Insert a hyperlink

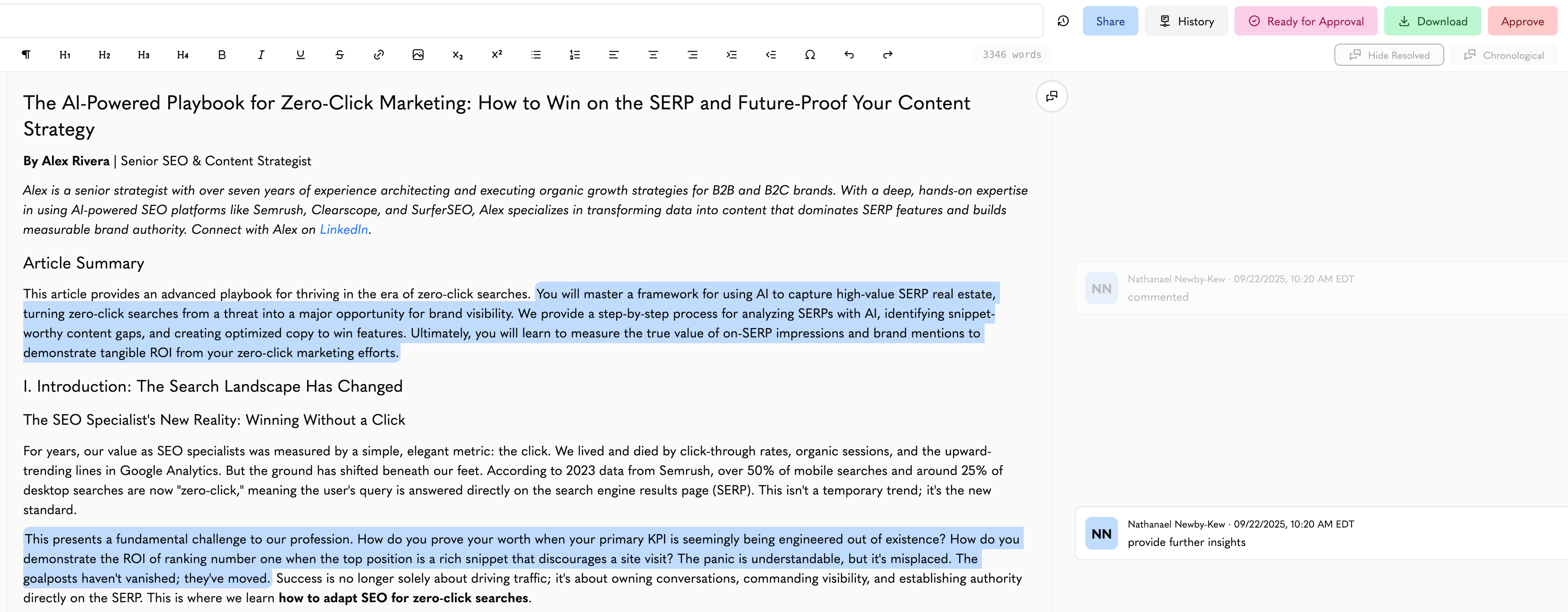click(379, 55)
